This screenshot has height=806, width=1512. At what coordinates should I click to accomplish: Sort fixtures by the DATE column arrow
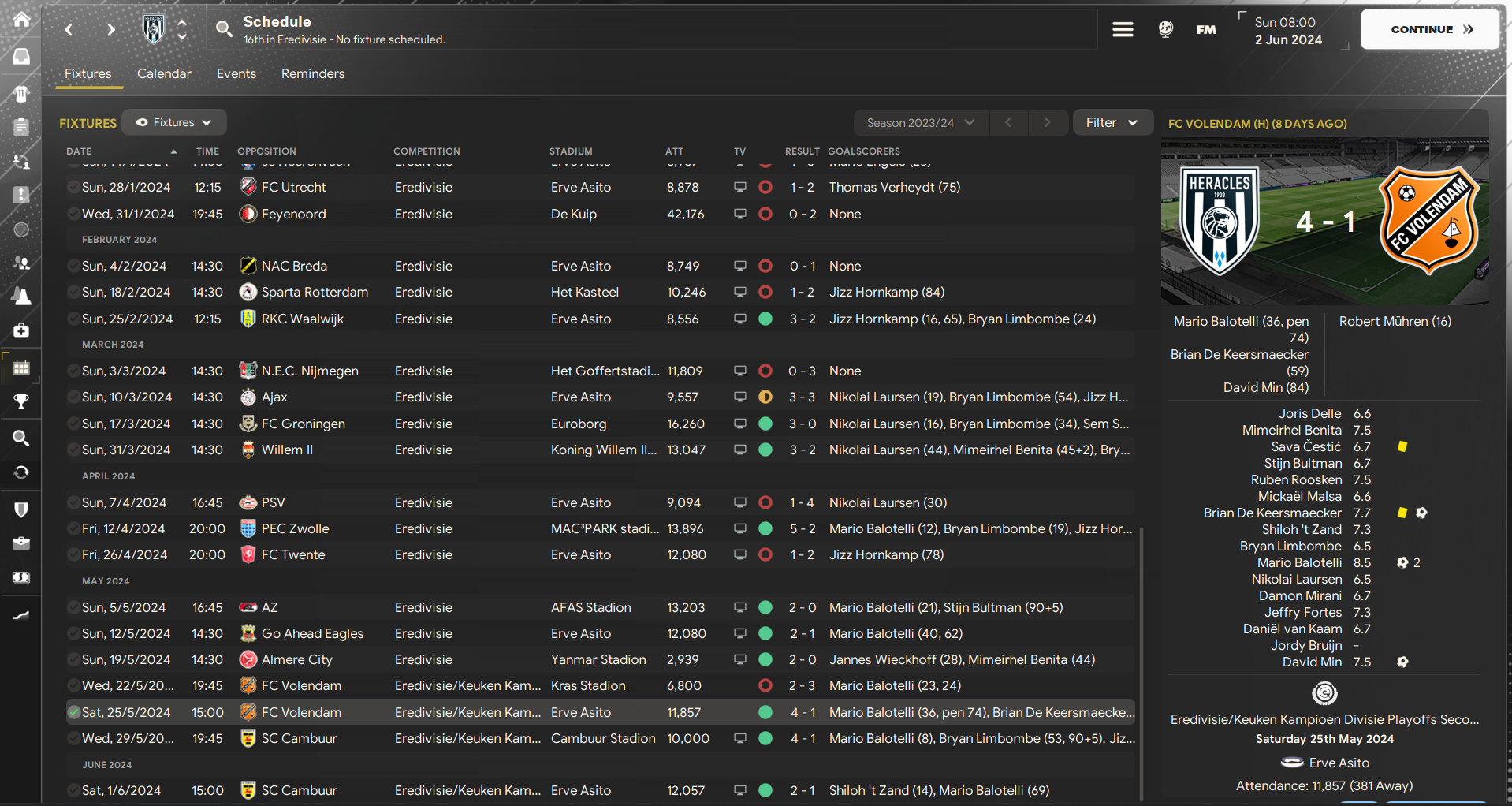(x=173, y=151)
